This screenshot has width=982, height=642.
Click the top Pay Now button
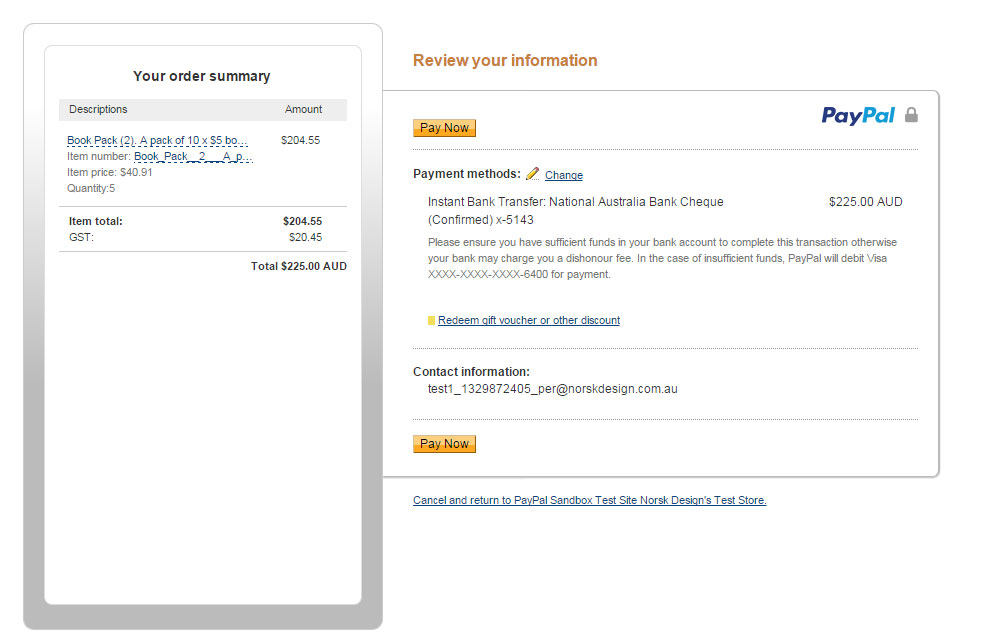click(x=444, y=128)
